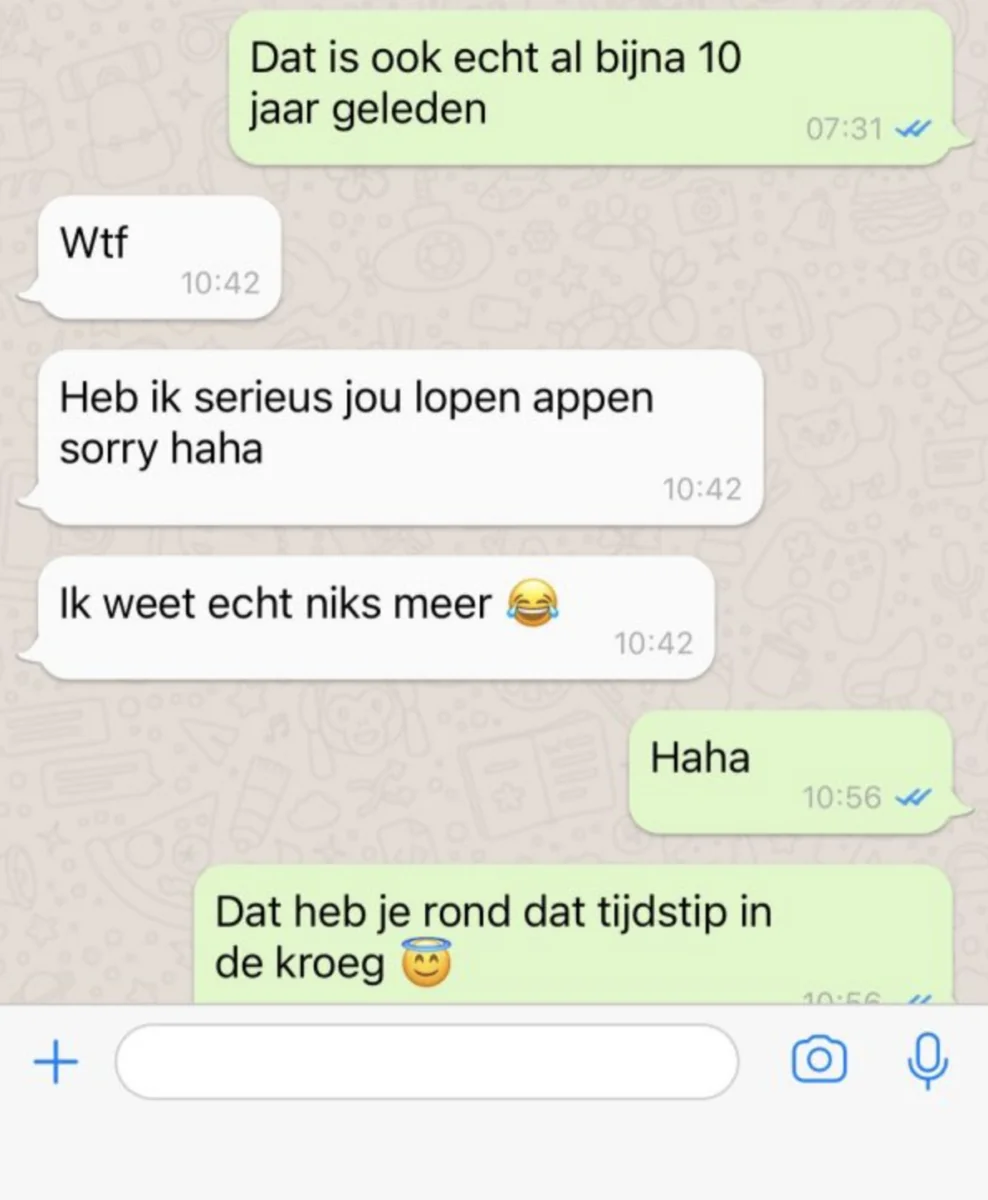Screen dimensions: 988x1200
Task: Tap the chat wallpaper between Wtf and messages
Action: [x=600, y=260]
